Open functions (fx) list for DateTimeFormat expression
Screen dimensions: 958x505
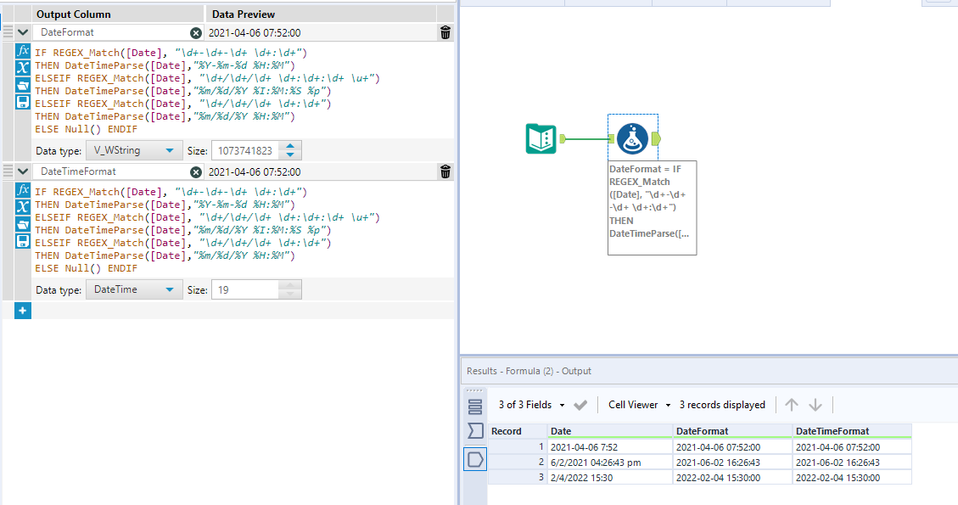[23, 190]
